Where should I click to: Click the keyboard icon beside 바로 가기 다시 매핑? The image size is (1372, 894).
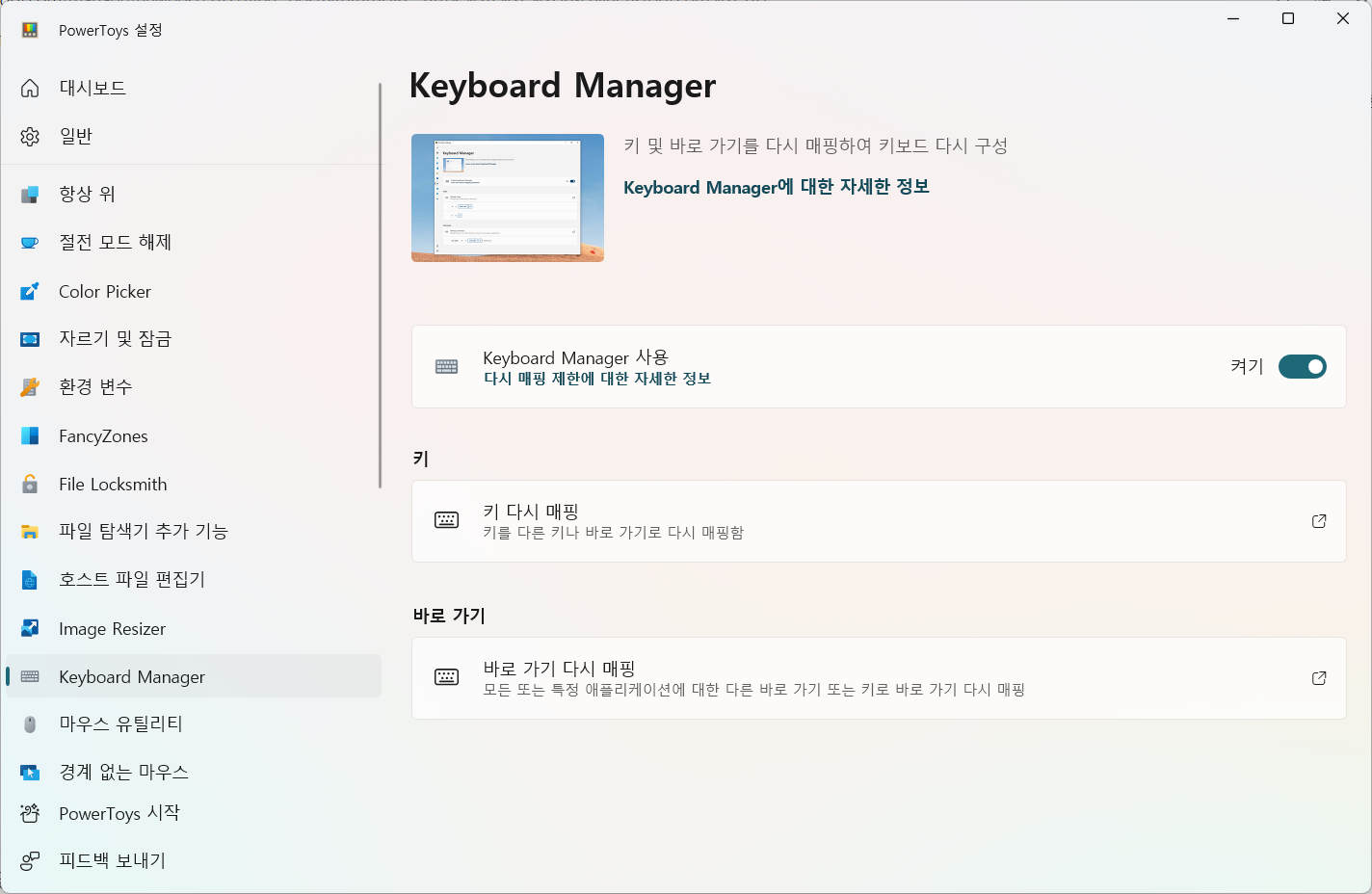(447, 677)
